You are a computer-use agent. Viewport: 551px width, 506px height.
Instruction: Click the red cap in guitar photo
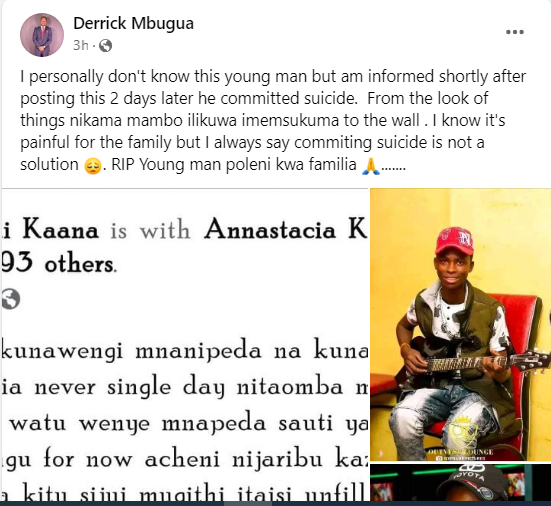[x=454, y=240]
